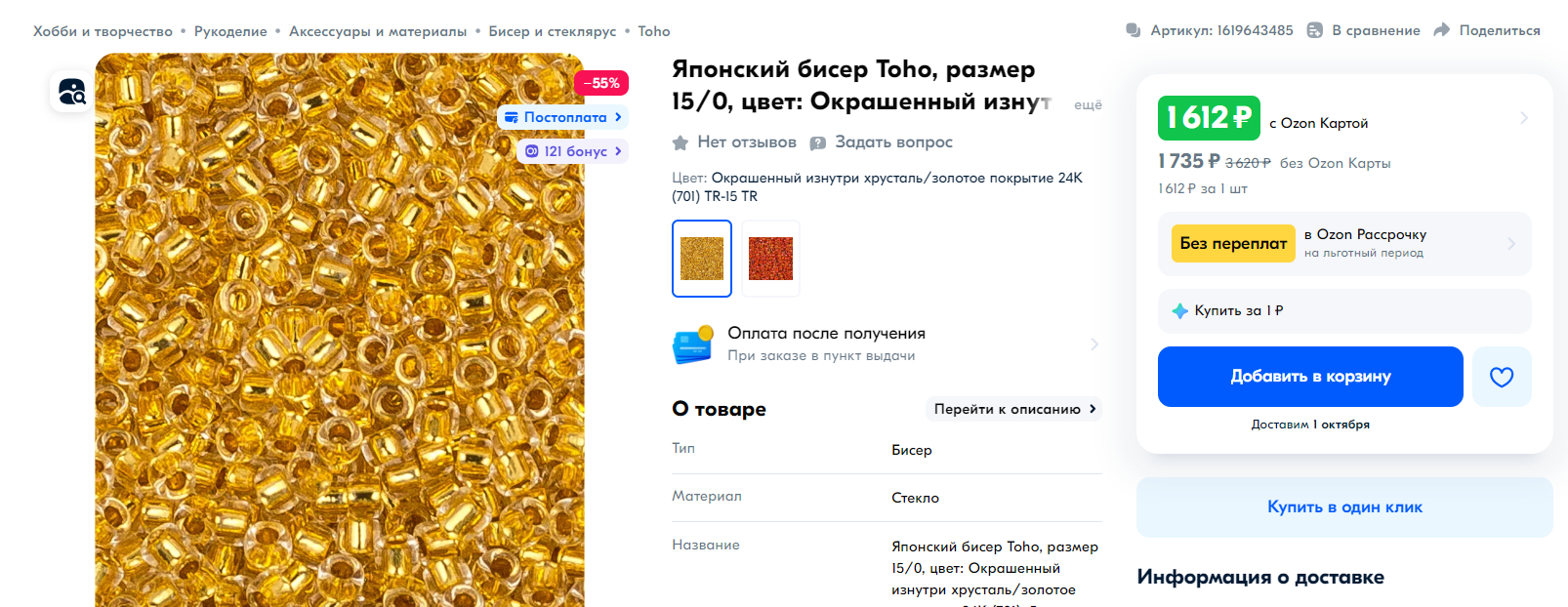Image resolution: width=1568 pixels, height=607 pixels.
Task: Open Ozon Рассрочка installment details chevron
Action: 1511,244
